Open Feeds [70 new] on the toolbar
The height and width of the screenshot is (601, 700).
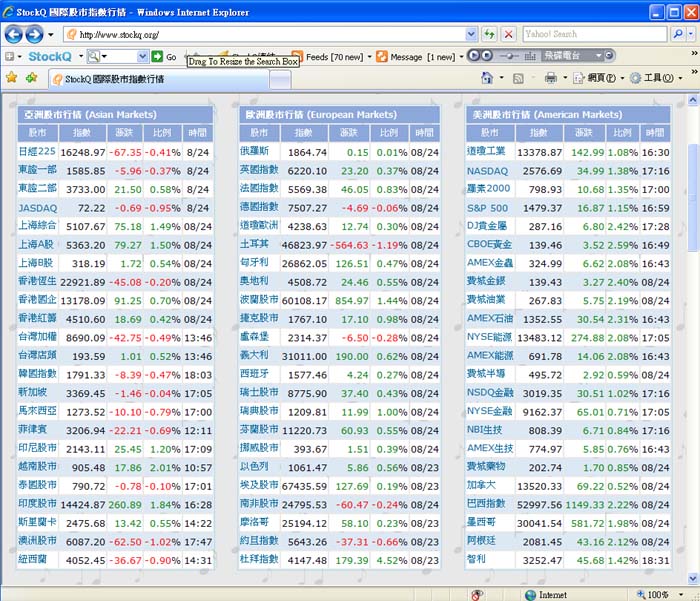tap(328, 57)
